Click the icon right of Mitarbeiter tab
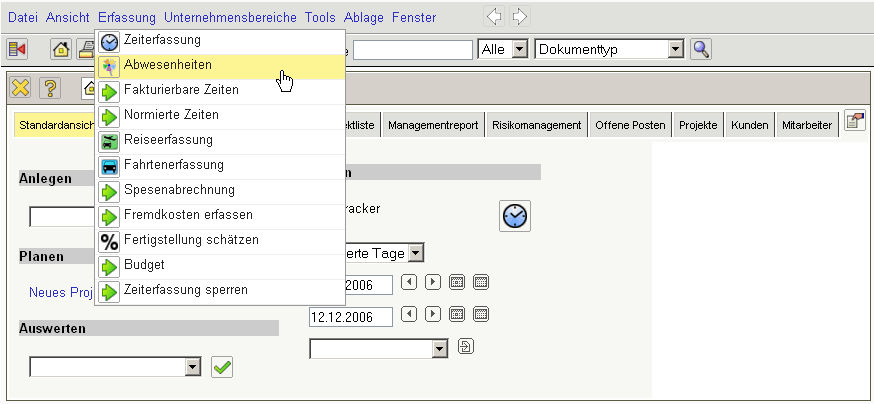Viewport: 874px width, 404px height. (x=855, y=122)
